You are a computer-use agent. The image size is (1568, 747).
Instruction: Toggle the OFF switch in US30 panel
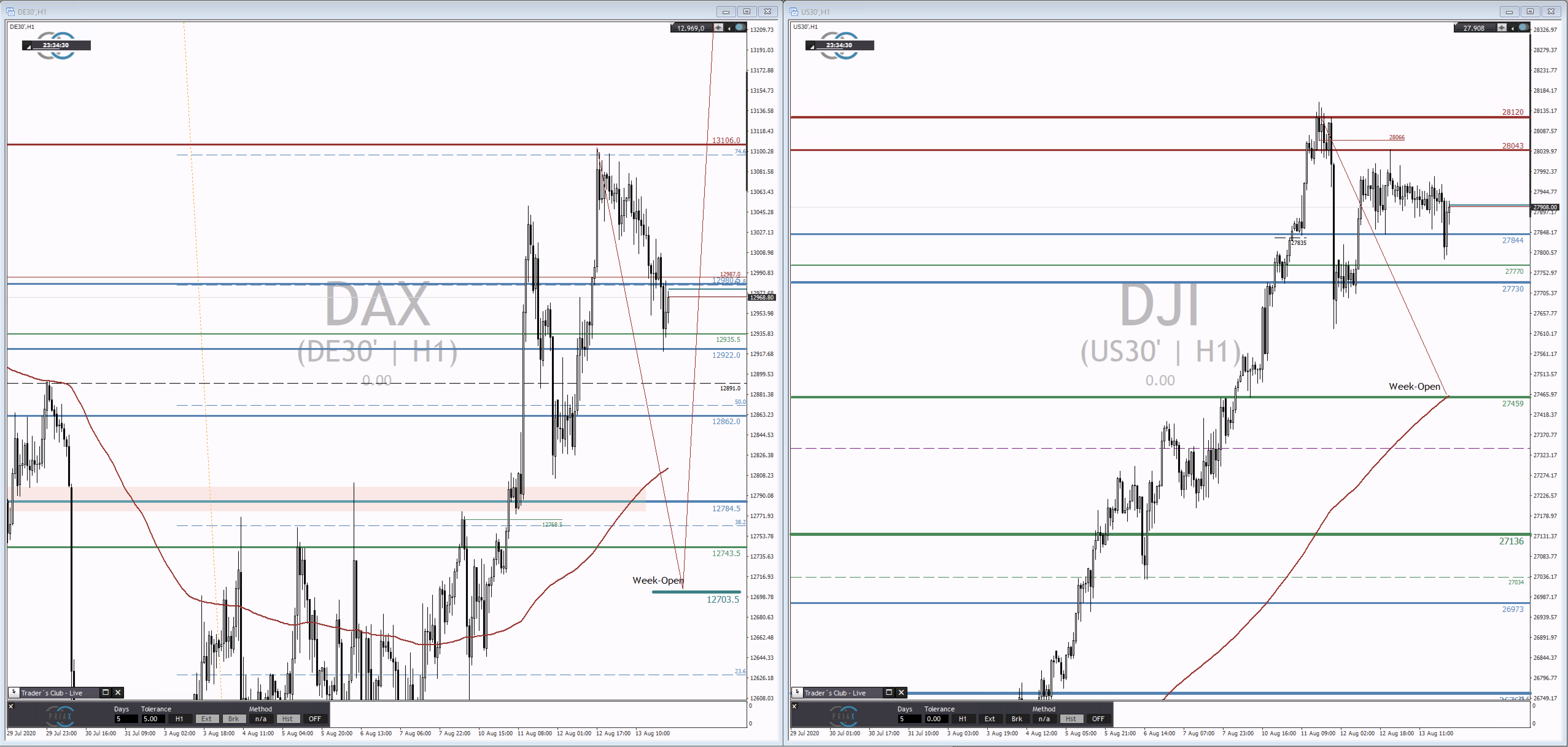coord(1098,719)
